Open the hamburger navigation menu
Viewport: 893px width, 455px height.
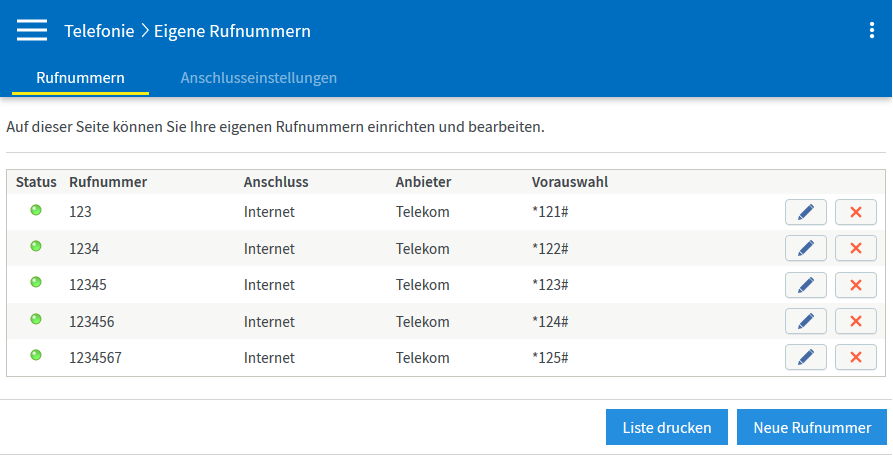(x=32, y=31)
